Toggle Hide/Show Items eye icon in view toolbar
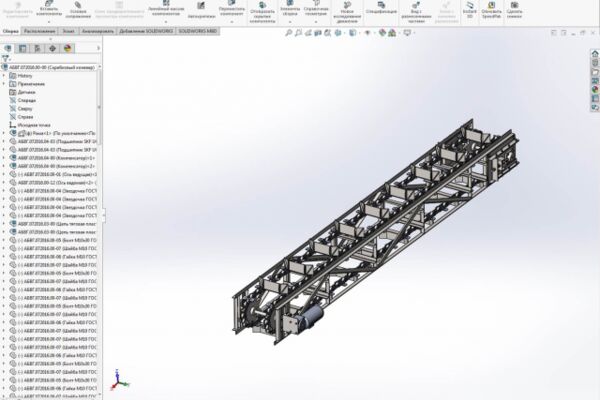The image size is (600, 400). click(367, 33)
